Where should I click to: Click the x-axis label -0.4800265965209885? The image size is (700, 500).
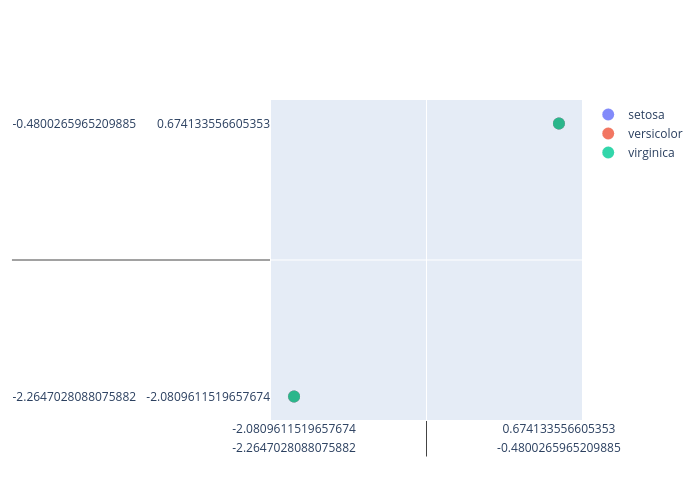point(559,448)
